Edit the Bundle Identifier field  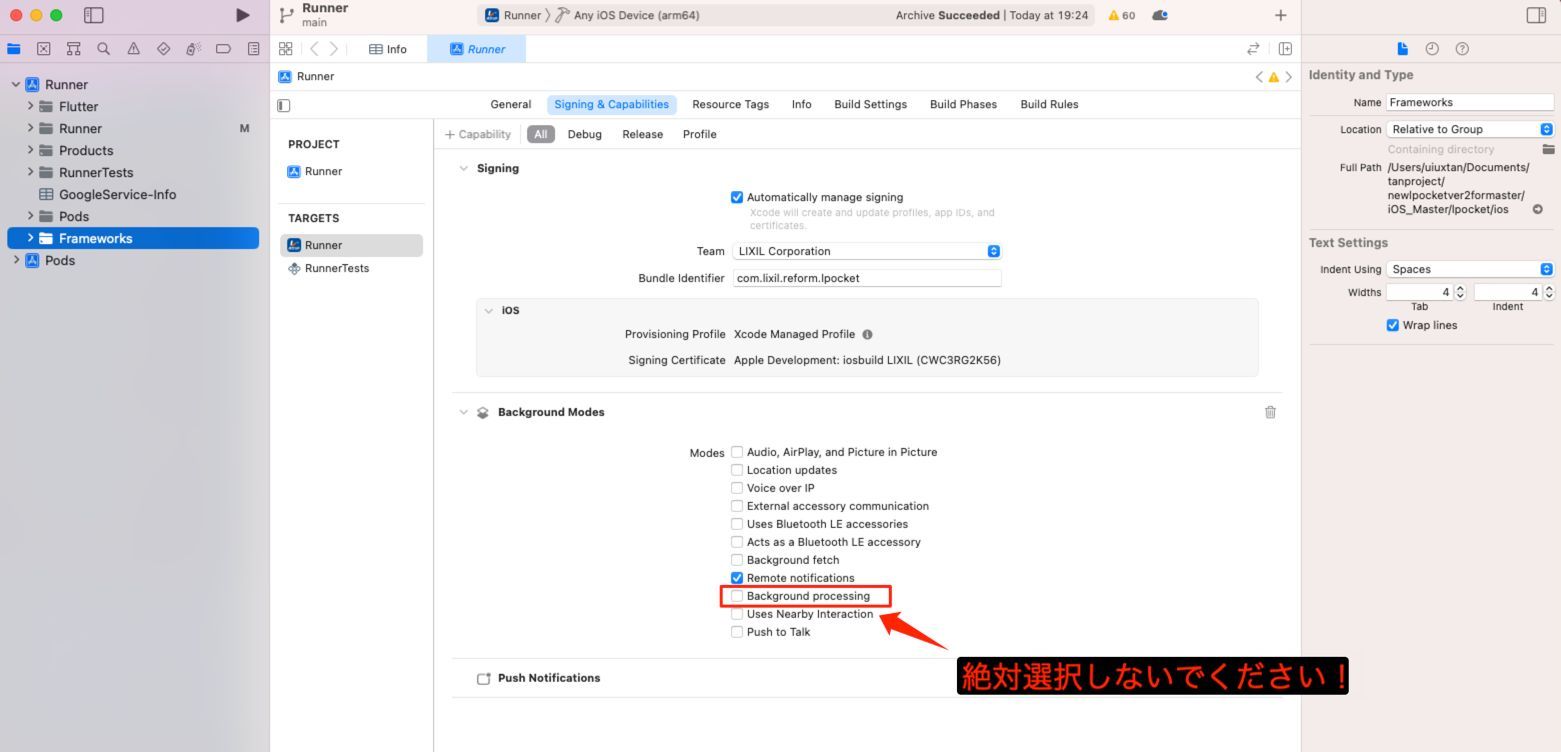coord(866,278)
